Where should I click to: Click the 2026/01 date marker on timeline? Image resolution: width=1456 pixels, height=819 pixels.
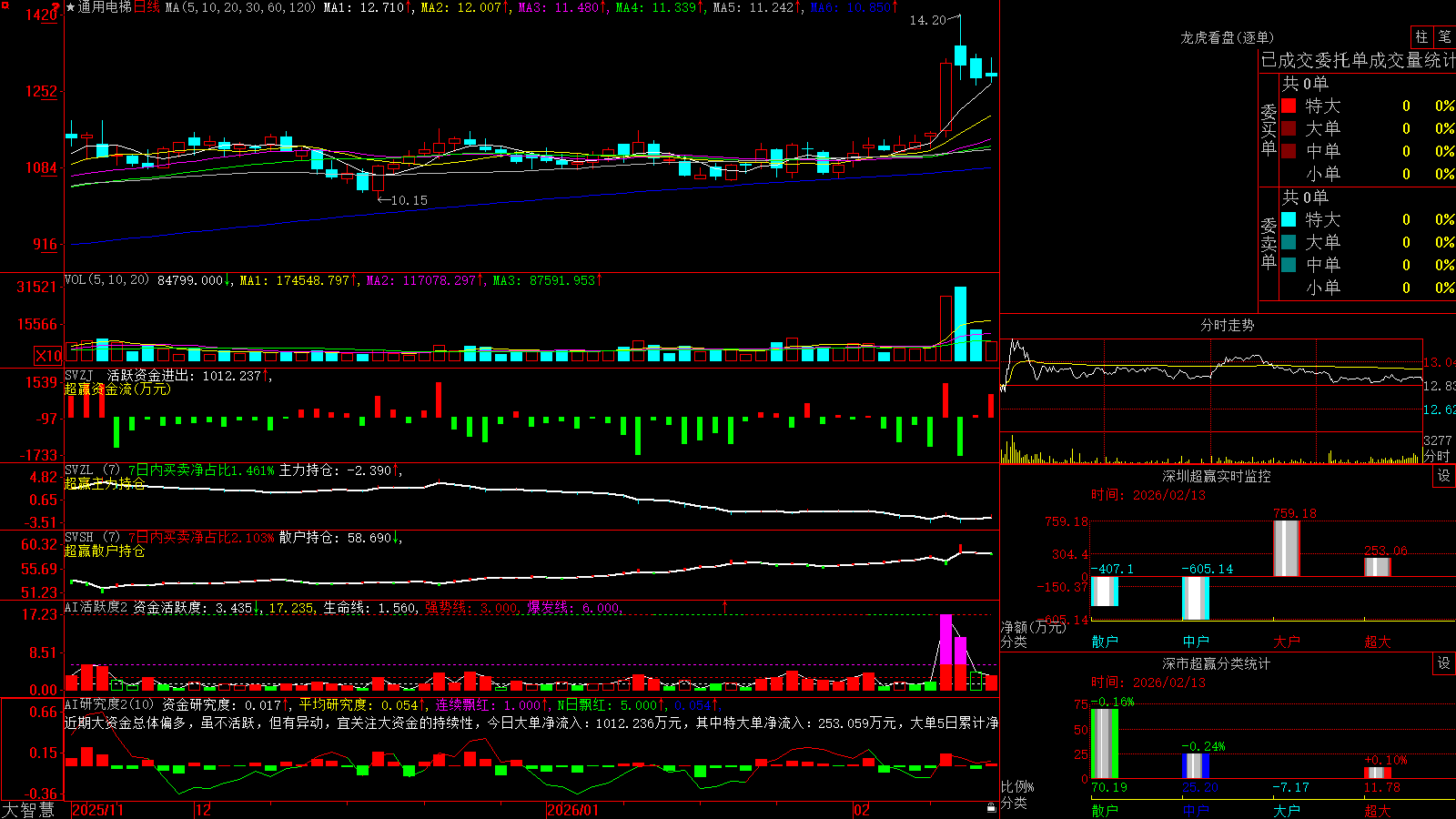(x=572, y=810)
